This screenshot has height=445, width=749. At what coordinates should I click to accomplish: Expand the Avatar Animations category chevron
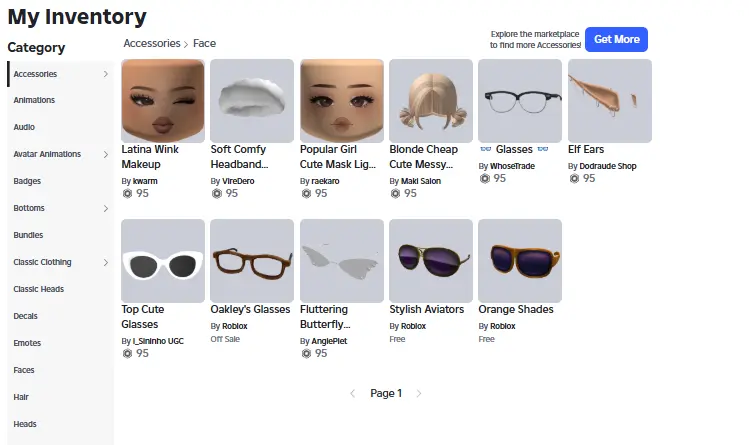coord(106,154)
